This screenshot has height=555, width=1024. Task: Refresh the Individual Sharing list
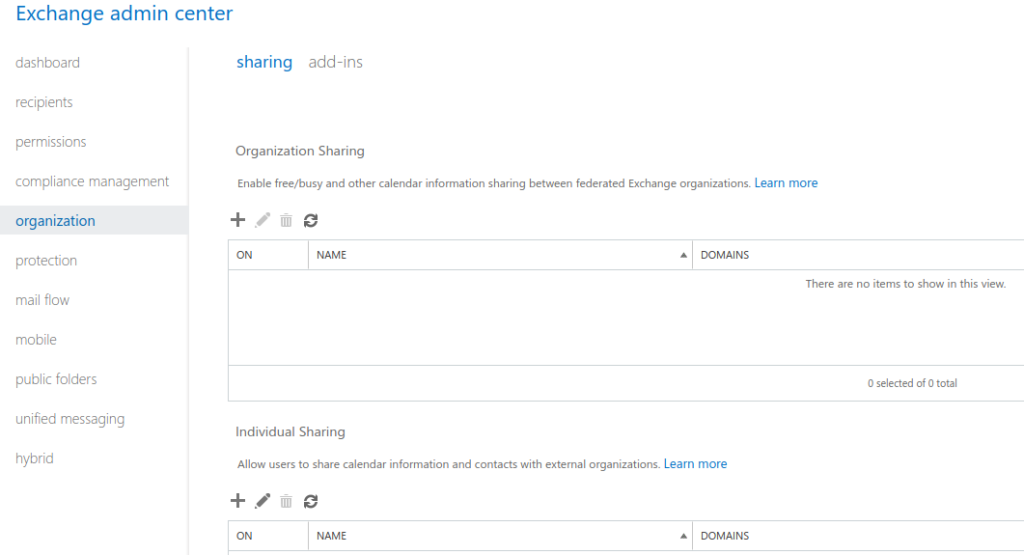311,501
